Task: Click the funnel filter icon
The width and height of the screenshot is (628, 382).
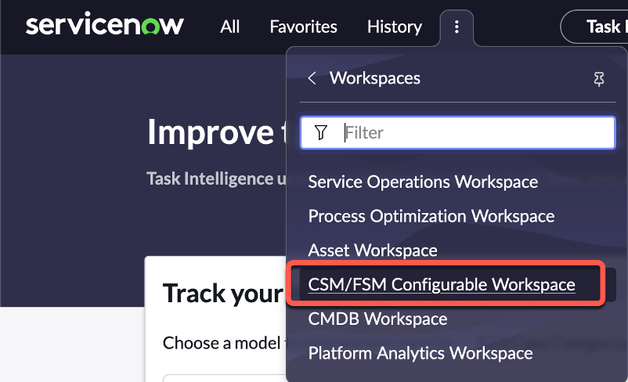Action: point(321,133)
